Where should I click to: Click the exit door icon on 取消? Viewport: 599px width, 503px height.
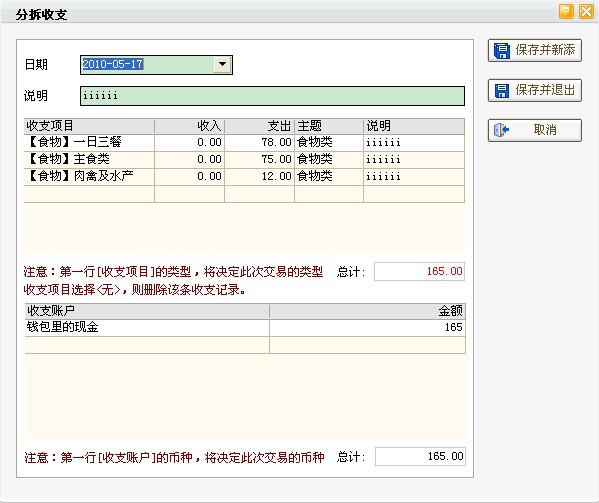(501, 130)
